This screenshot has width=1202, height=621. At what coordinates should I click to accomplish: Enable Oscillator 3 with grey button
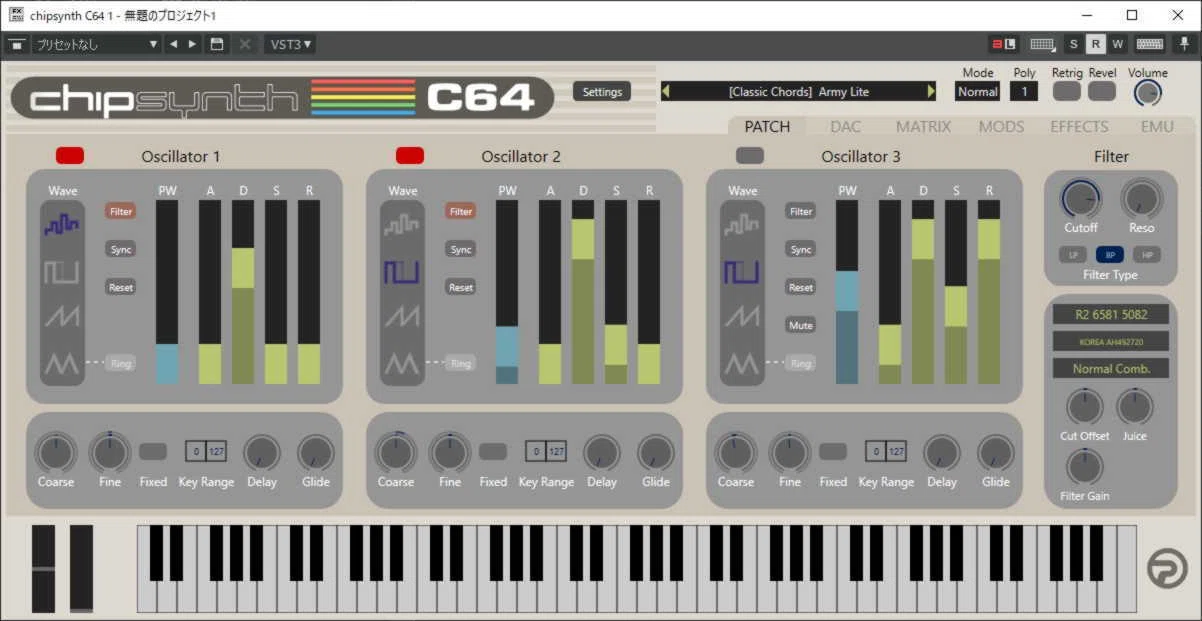[750, 155]
